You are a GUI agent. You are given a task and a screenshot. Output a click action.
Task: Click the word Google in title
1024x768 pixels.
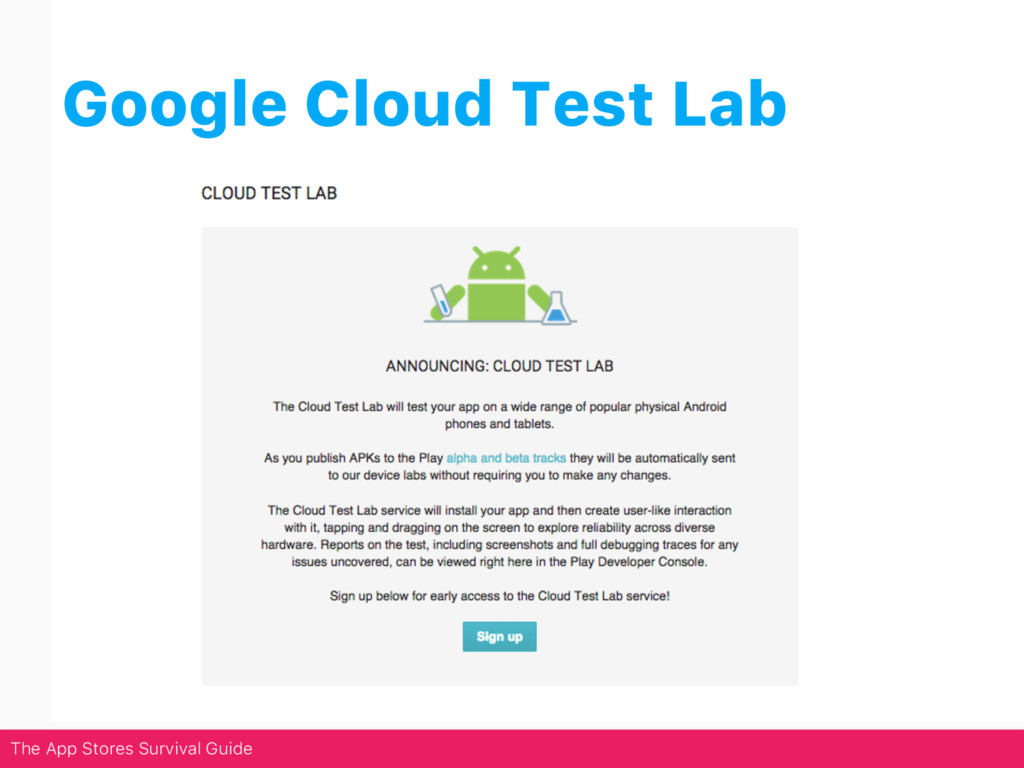pyautogui.click(x=175, y=106)
